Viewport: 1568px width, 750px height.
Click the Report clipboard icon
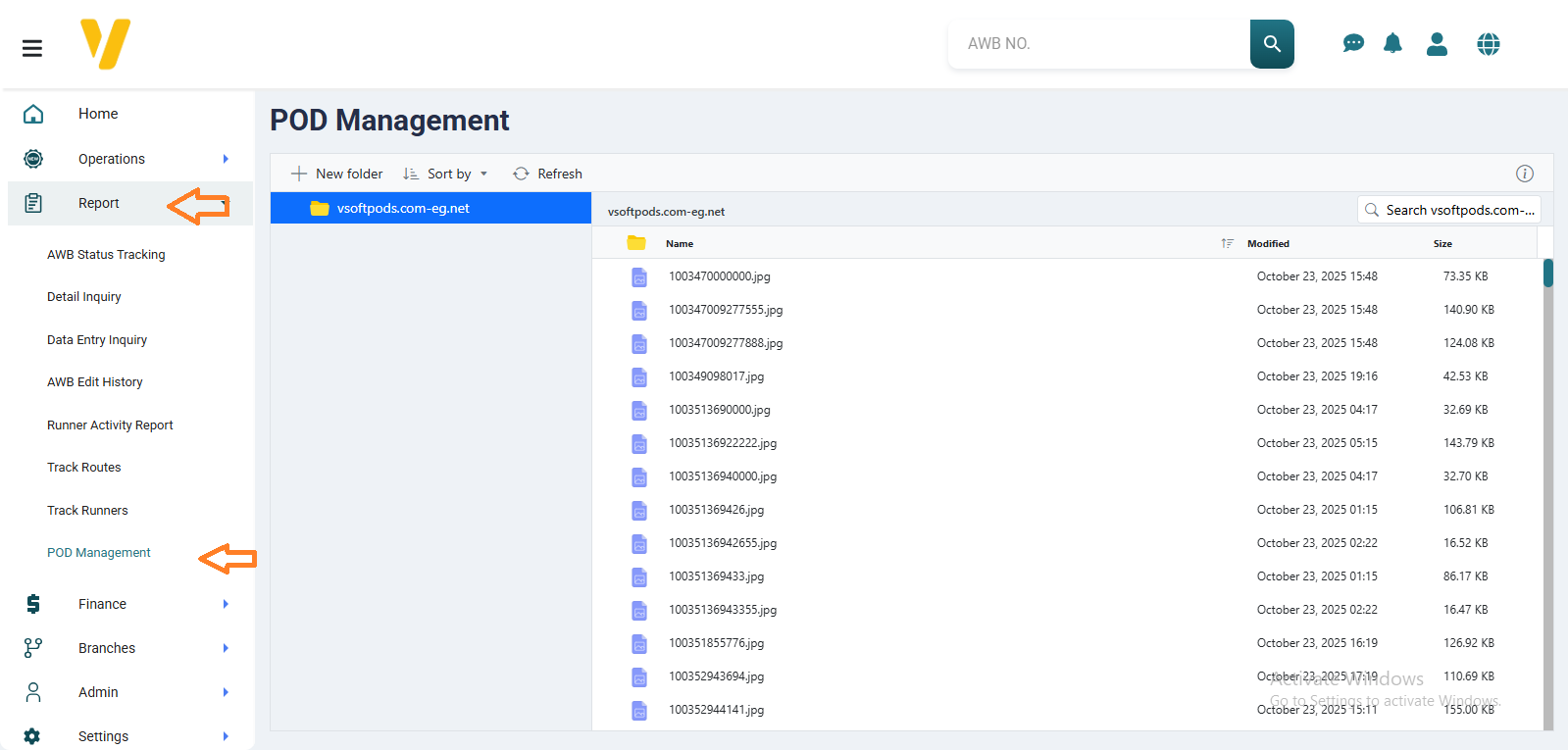click(33, 203)
